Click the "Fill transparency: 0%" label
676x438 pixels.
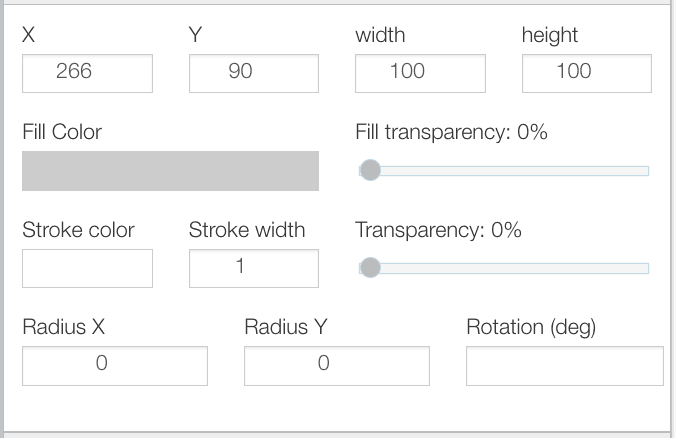click(x=451, y=132)
